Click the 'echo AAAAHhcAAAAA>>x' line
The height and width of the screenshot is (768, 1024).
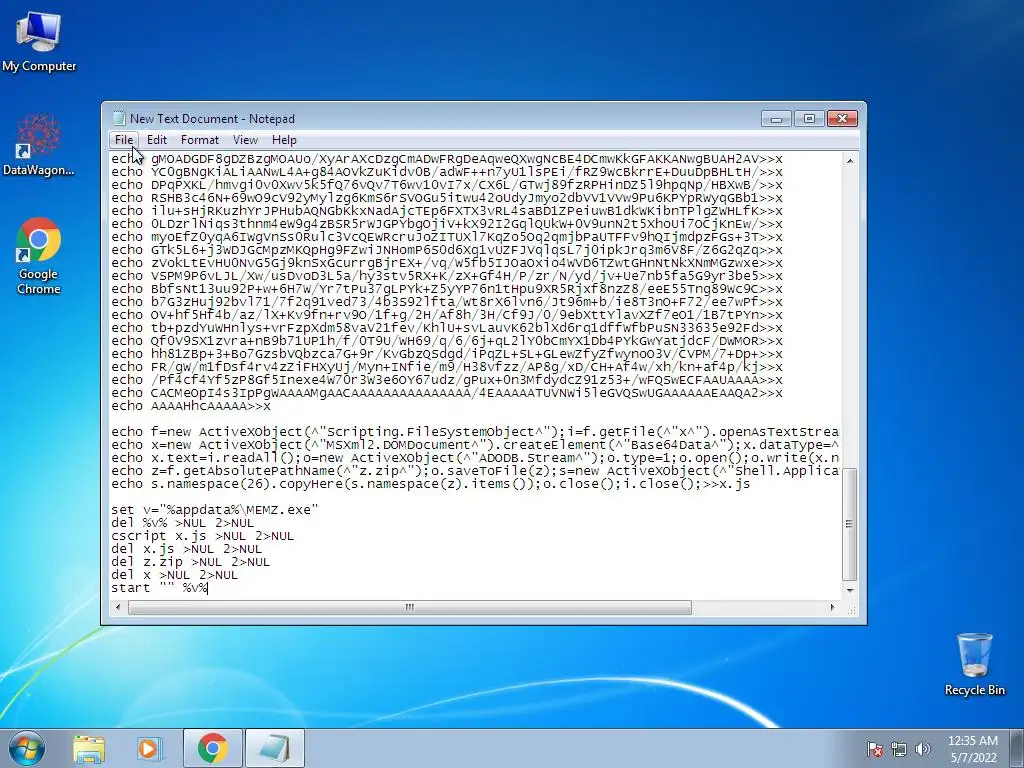[x=191, y=406]
